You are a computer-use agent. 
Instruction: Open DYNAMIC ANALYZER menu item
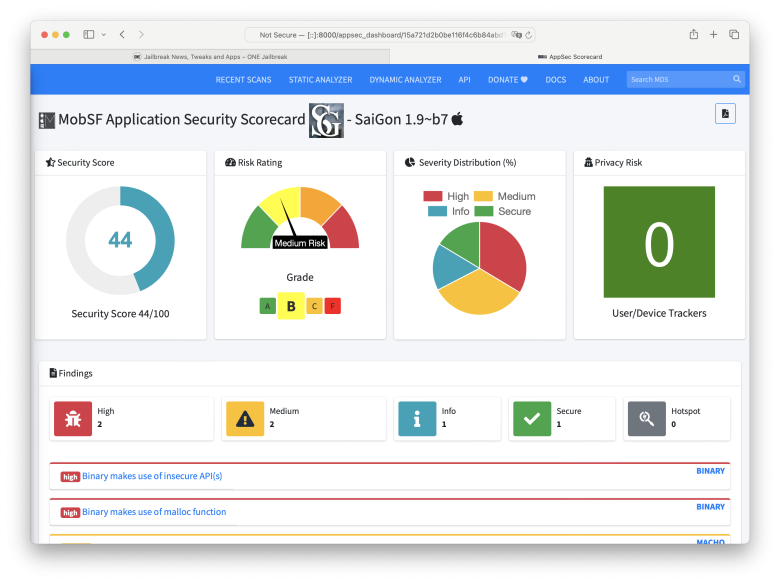pos(405,80)
